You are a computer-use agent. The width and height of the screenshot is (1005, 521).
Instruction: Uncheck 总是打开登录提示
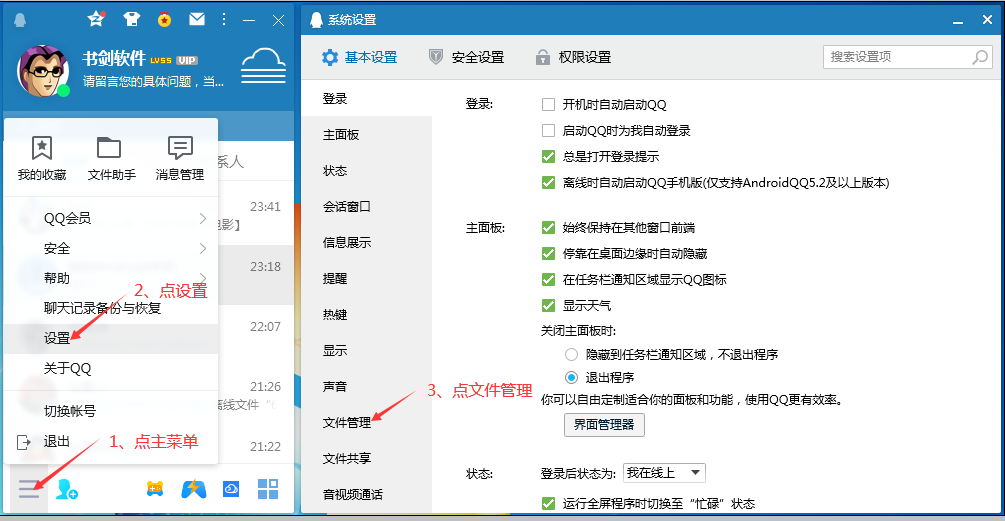(548, 156)
